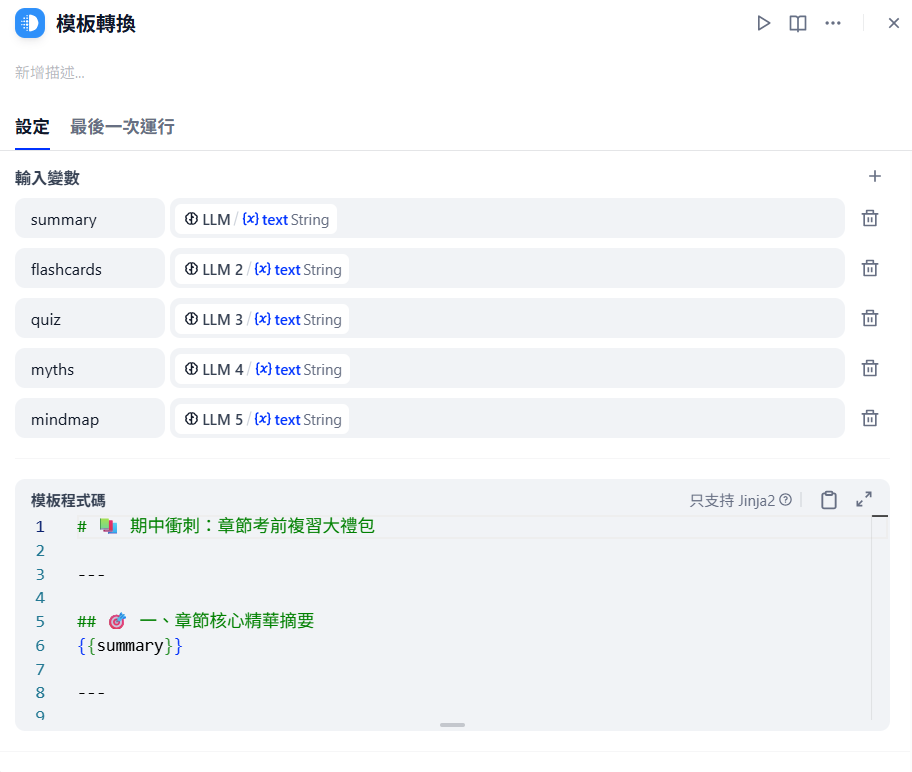Grab the code editor bottom resize handle
Image resolution: width=912 pixels, height=772 pixels.
tap(453, 725)
